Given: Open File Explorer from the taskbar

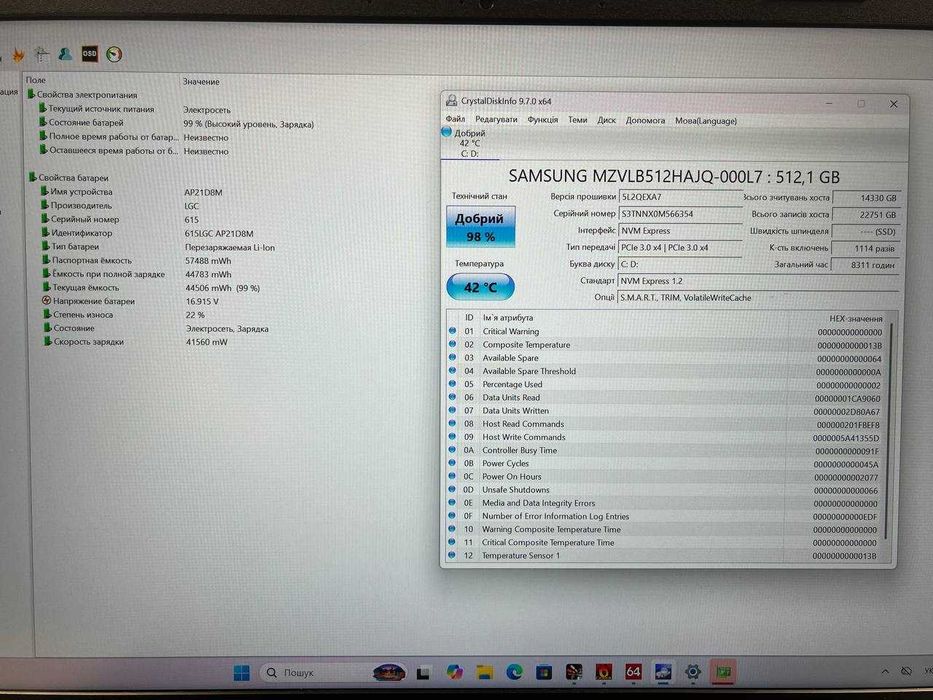Looking at the screenshot, I should pyautogui.click(x=484, y=673).
